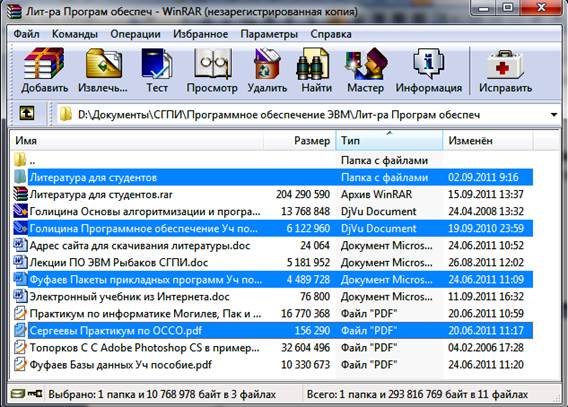The image size is (568, 407).
Task: Click the Исправить (Repair) first-aid icon
Action: coord(505,64)
